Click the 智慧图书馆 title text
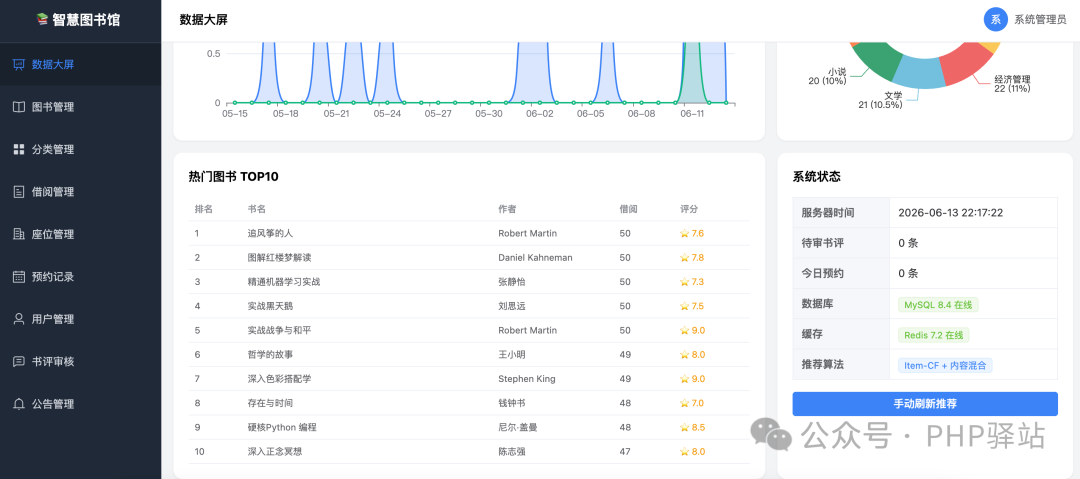Viewport: 1080px width, 479px height. 87,20
